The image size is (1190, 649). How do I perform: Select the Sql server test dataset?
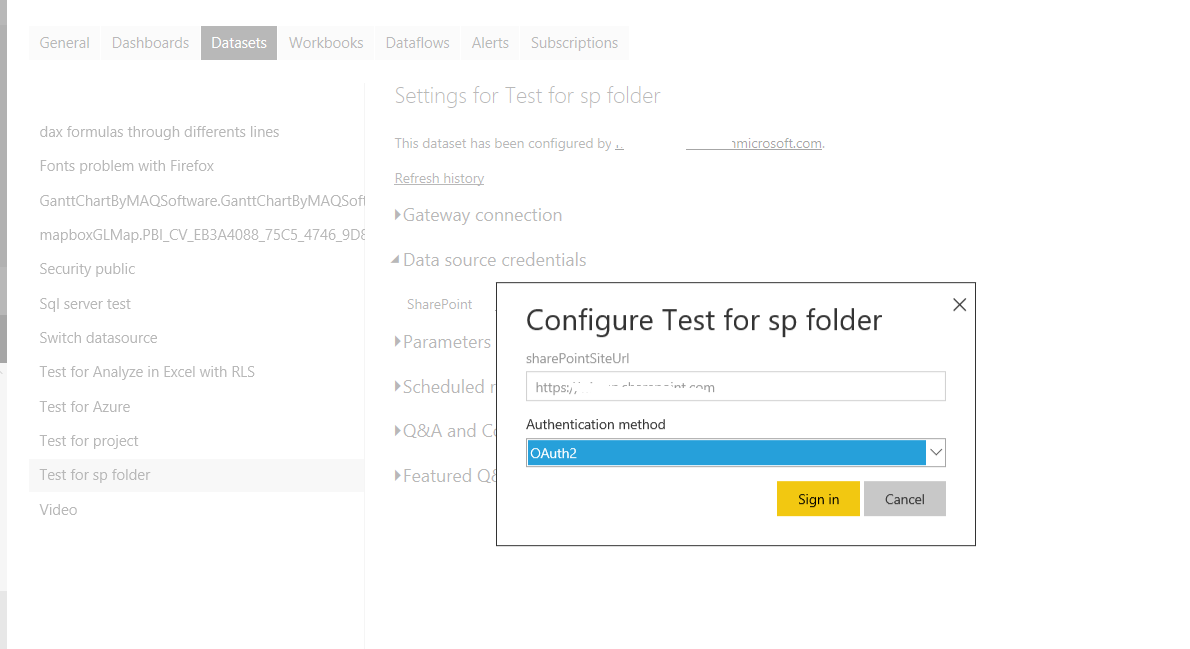tap(85, 304)
